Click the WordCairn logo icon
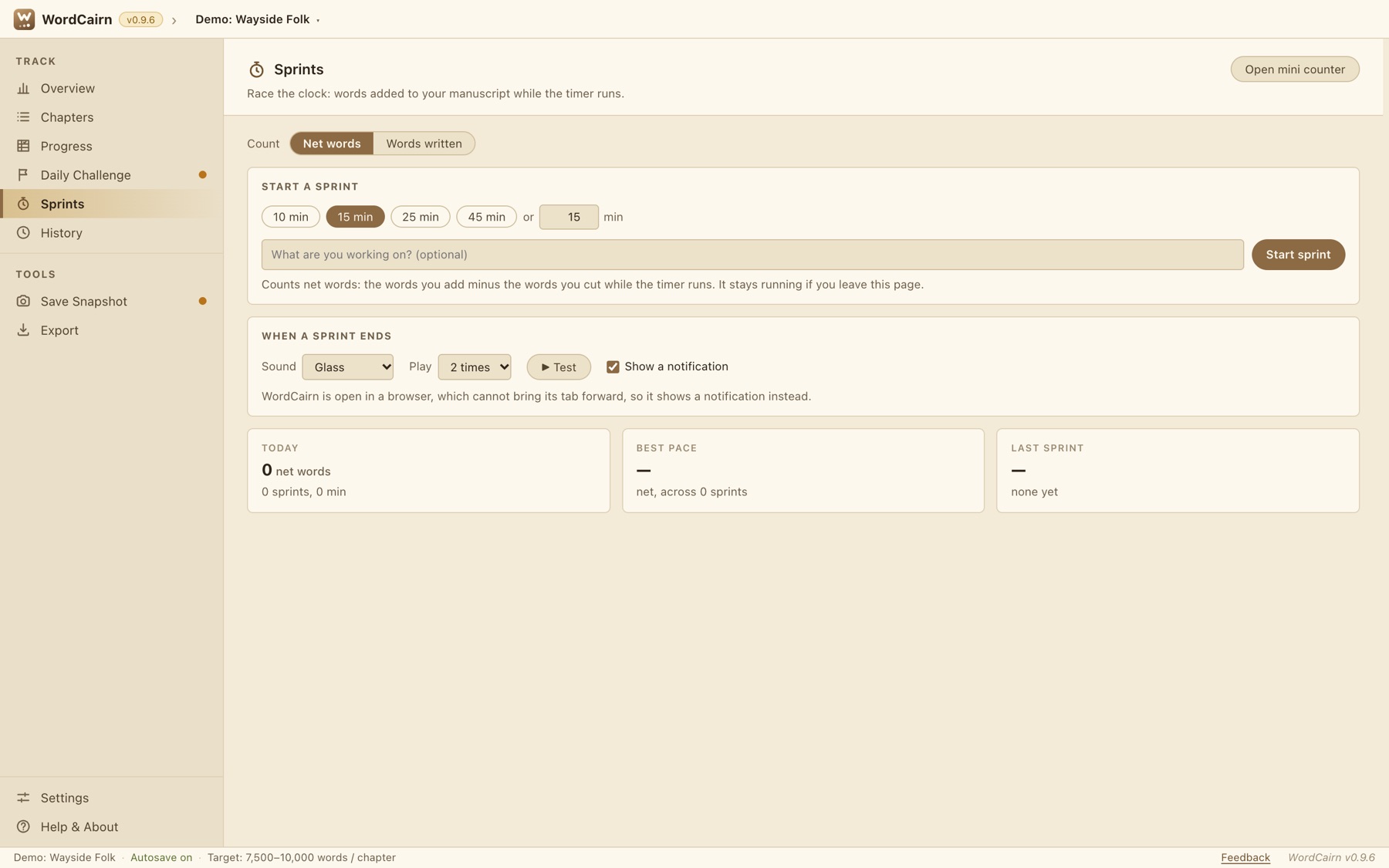The height and width of the screenshot is (868, 1389). (x=24, y=19)
